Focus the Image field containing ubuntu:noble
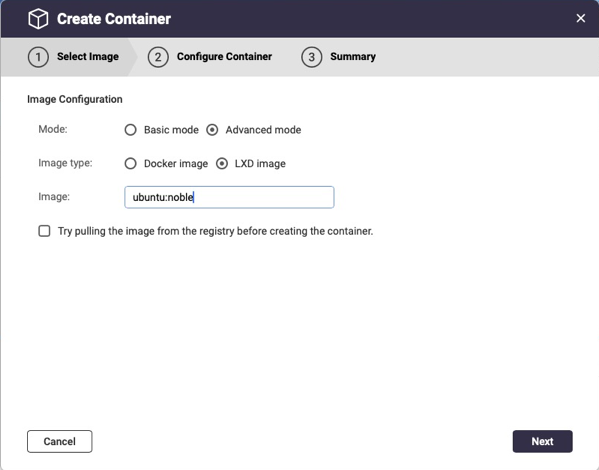Viewport: 599px width, 470px height. [229, 197]
